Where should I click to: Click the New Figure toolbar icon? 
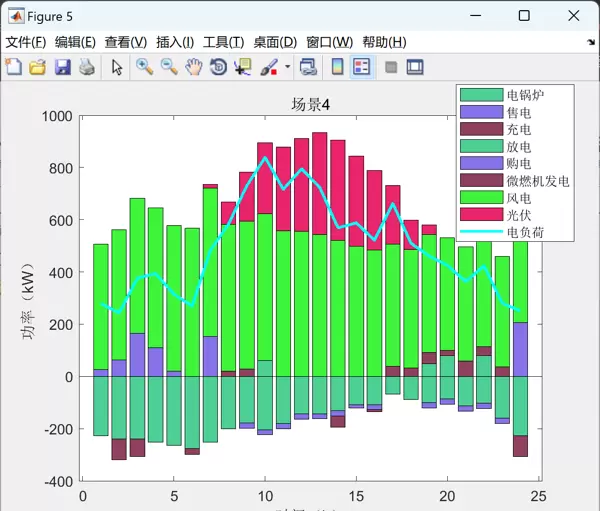tap(13, 67)
